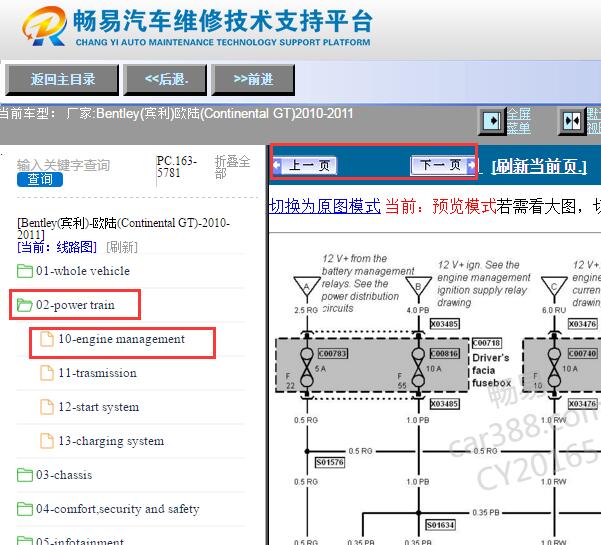Click the 刷新 link in sidebar
Viewport: 601px width, 545px height.
coord(122,247)
